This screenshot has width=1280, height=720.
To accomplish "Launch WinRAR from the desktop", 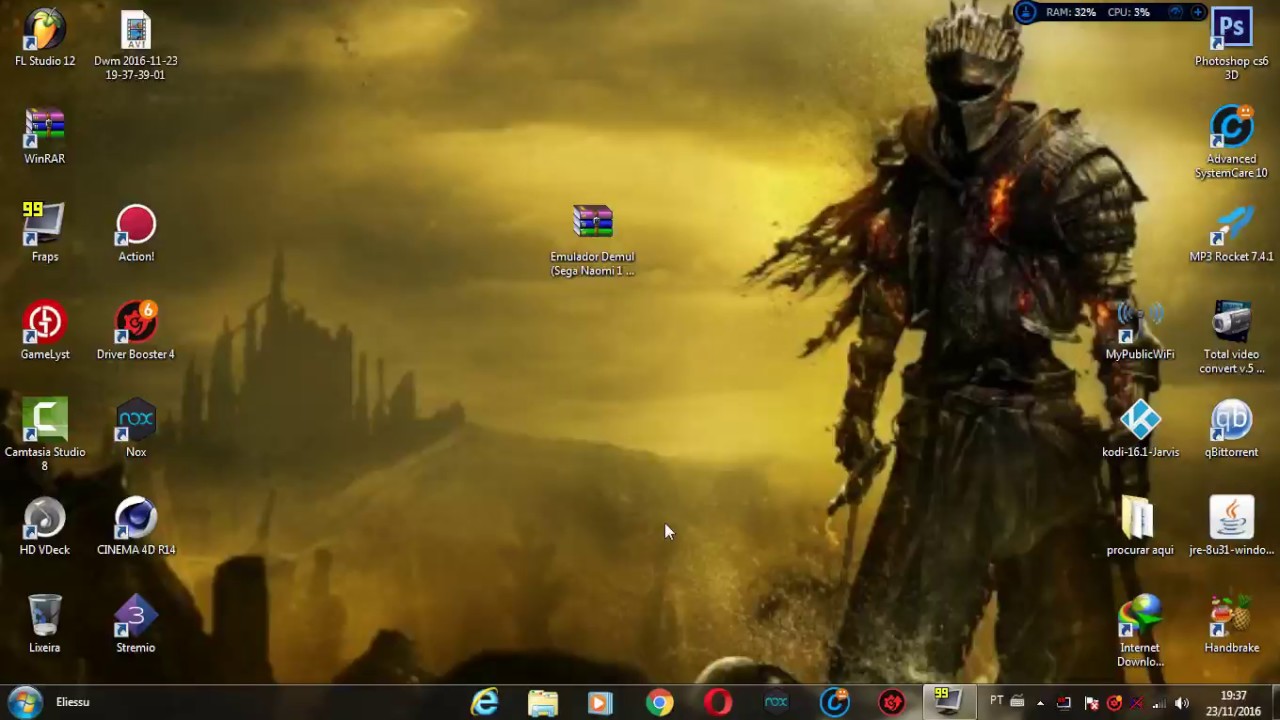I will coord(45,136).
